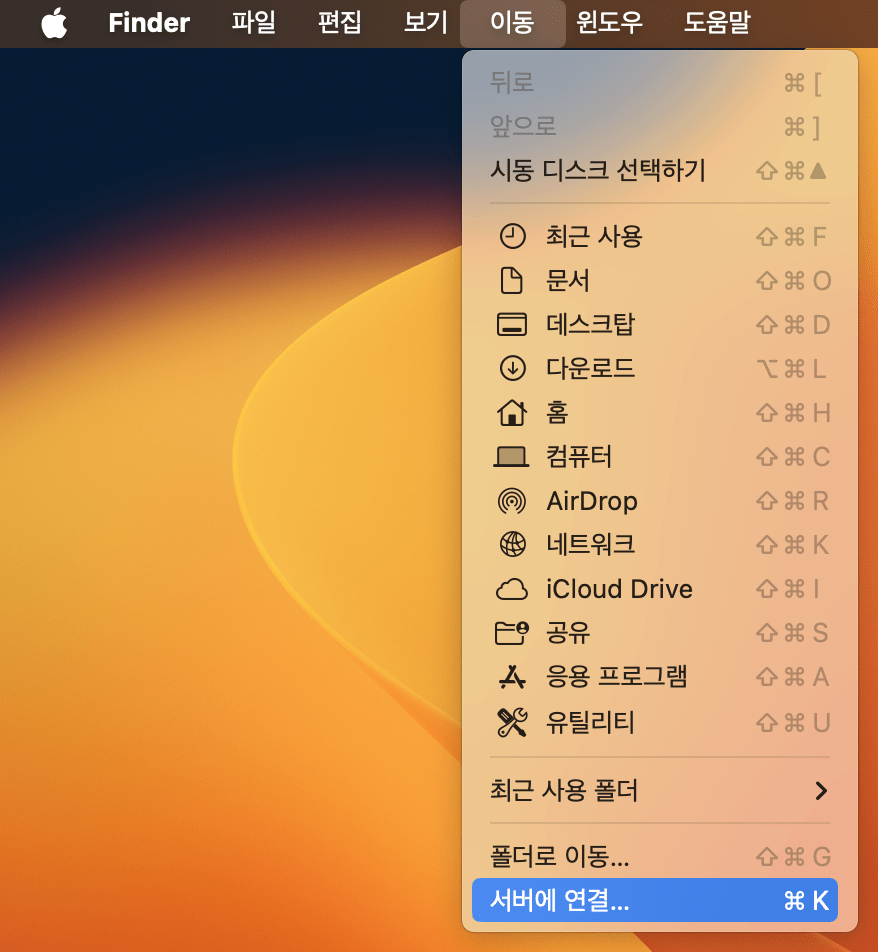Open the Apple menu logo
The height and width of the screenshot is (952, 878).
coord(54,23)
